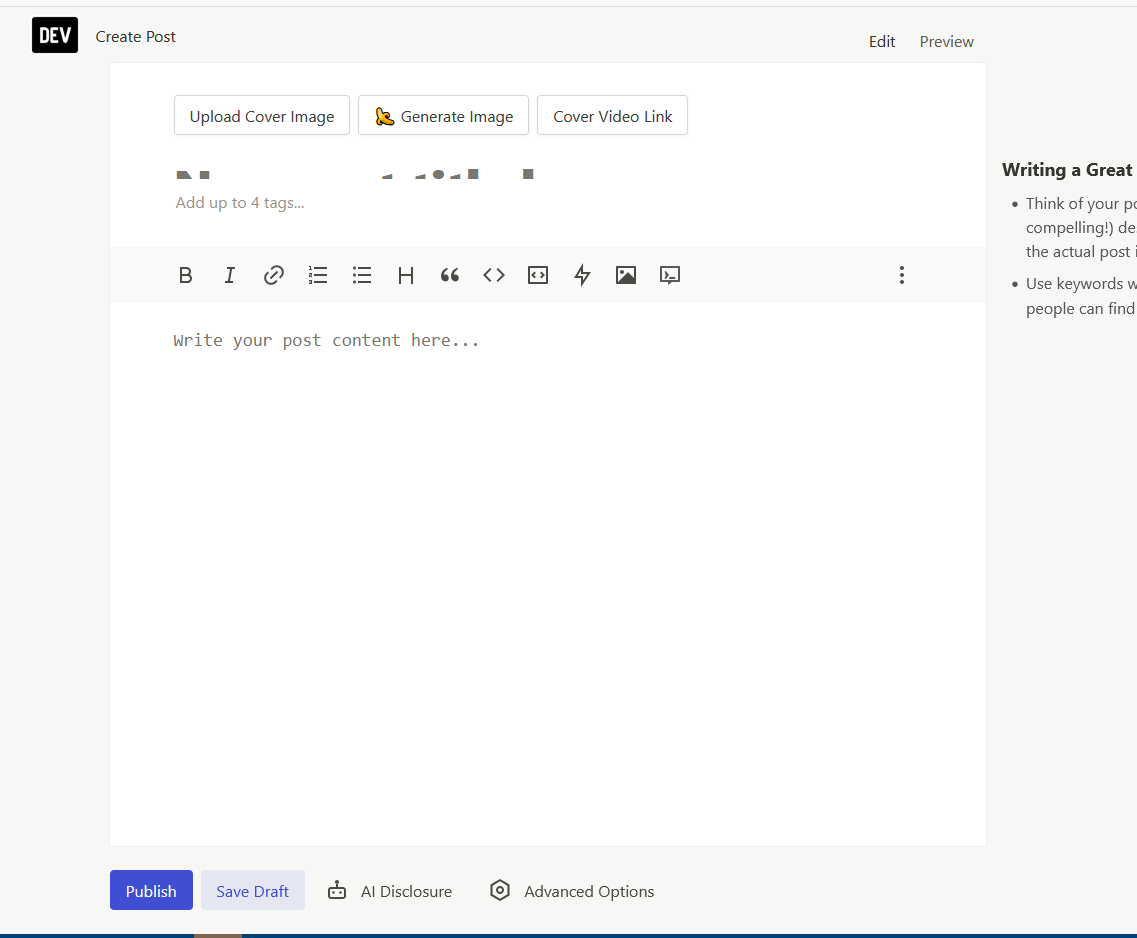Click the terminal-style toolbar icon
This screenshot has height=938, width=1137.
(670, 275)
